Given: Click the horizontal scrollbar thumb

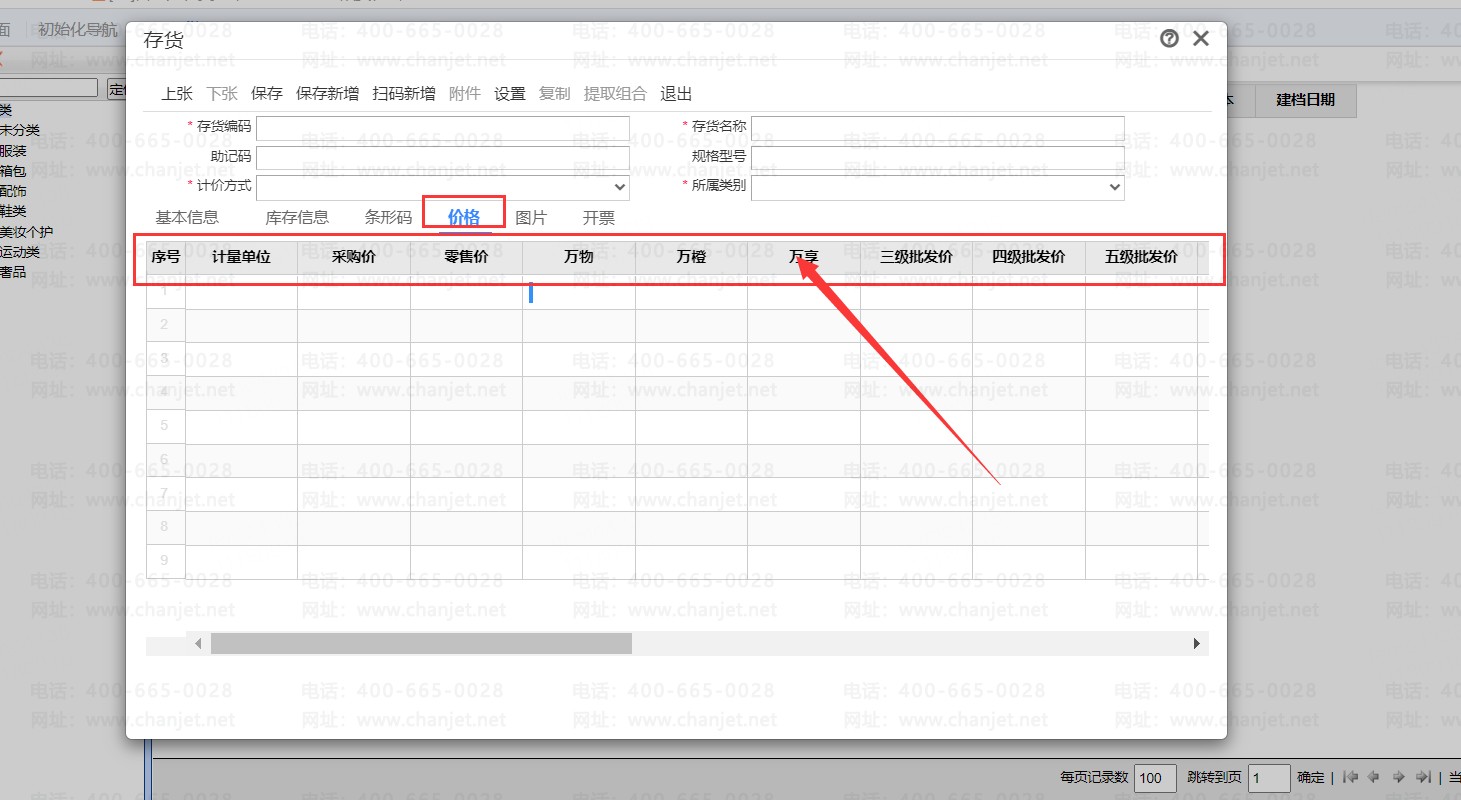Looking at the screenshot, I should click(x=421, y=644).
